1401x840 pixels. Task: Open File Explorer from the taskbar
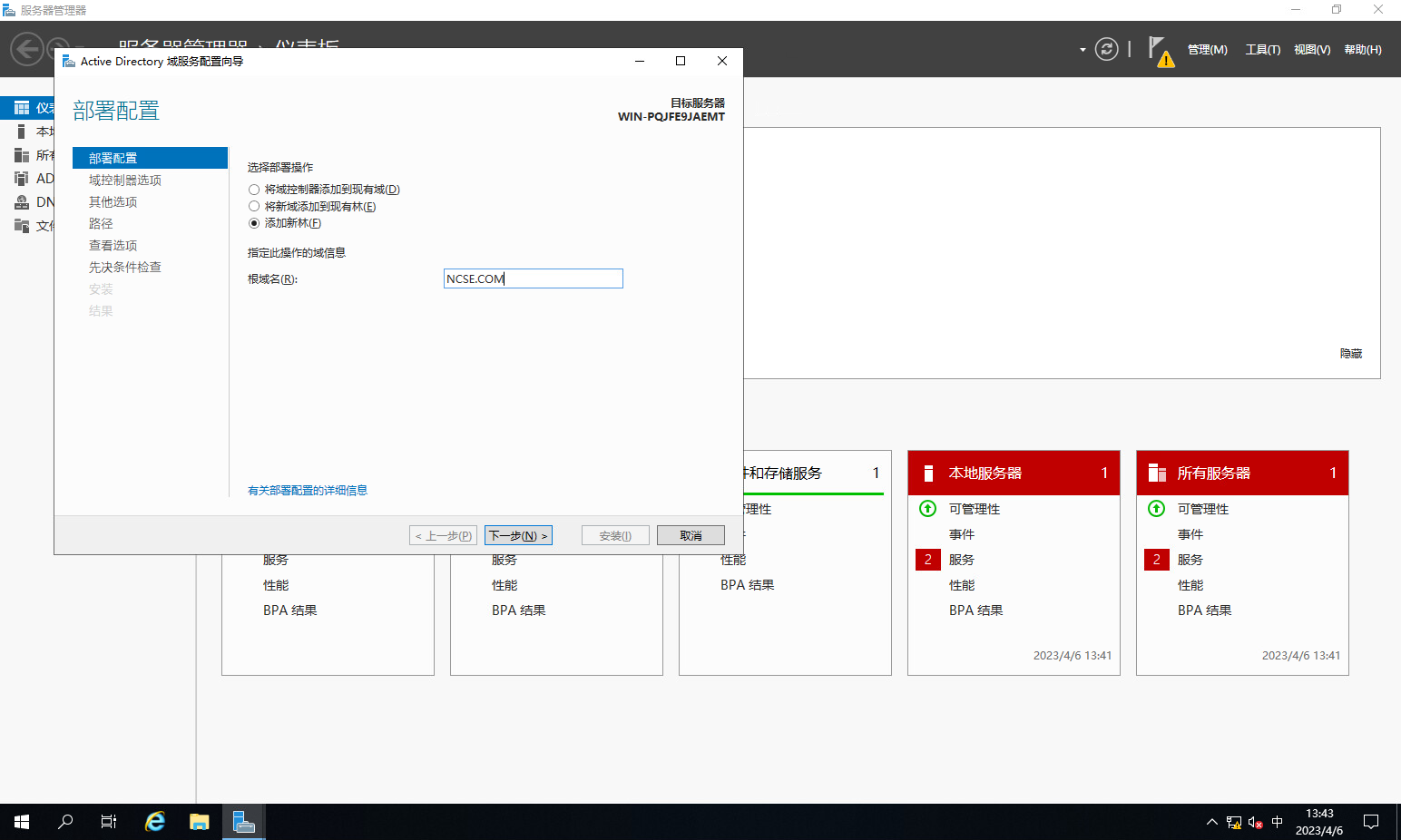pyautogui.click(x=199, y=822)
